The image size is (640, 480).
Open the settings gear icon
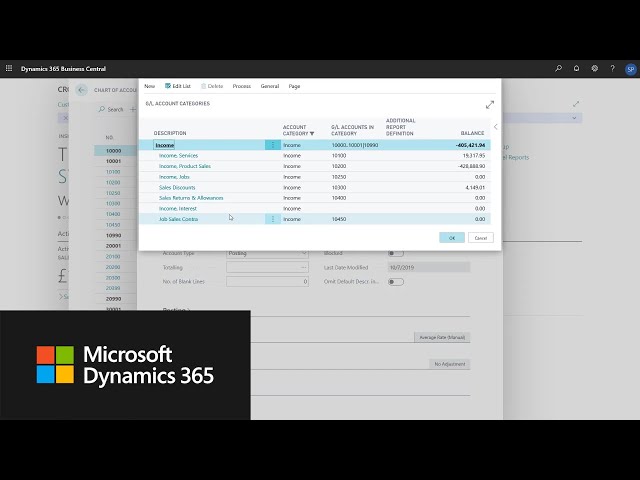point(594,68)
